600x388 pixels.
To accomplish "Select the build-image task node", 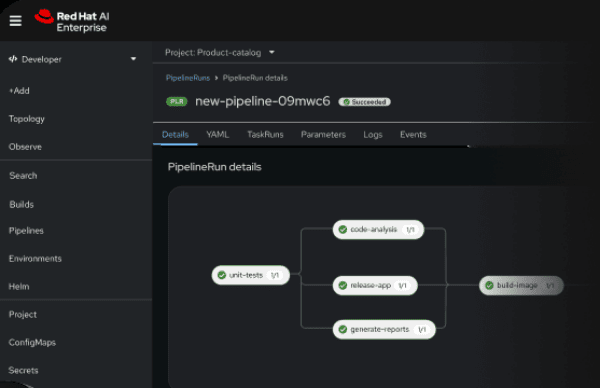I will pyautogui.click(x=521, y=285).
